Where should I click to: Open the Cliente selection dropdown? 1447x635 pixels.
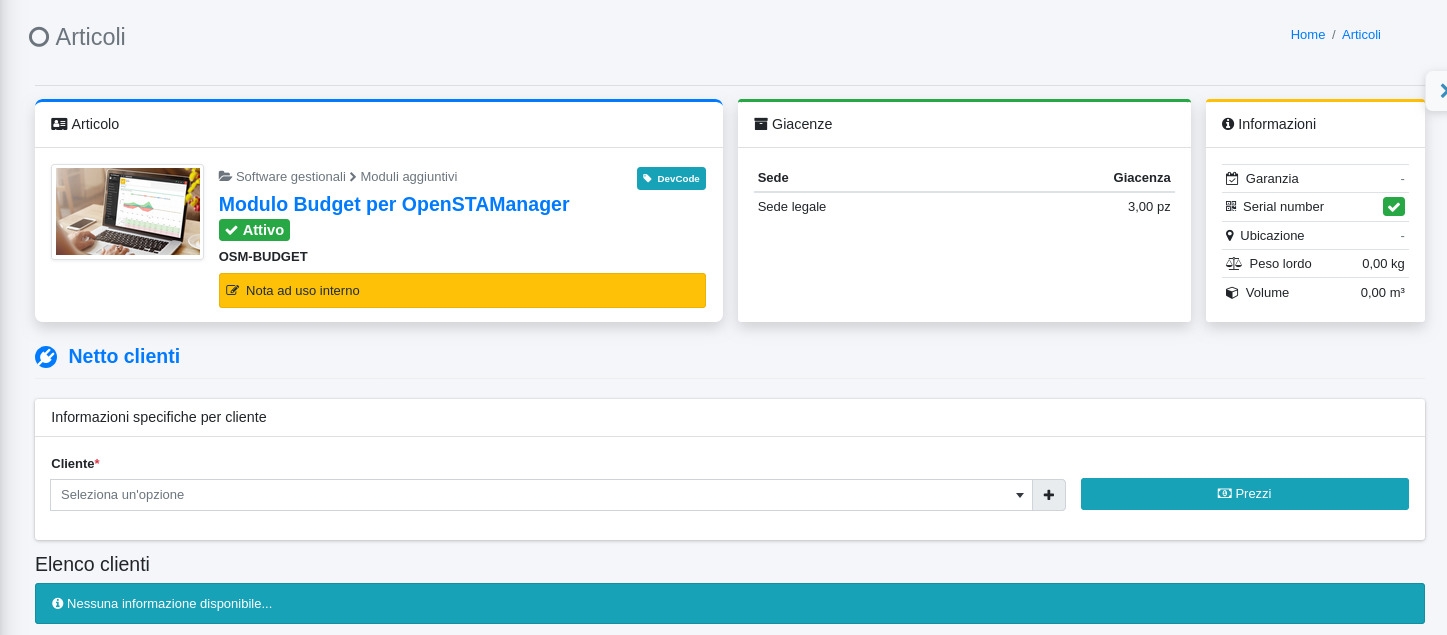click(x=540, y=495)
